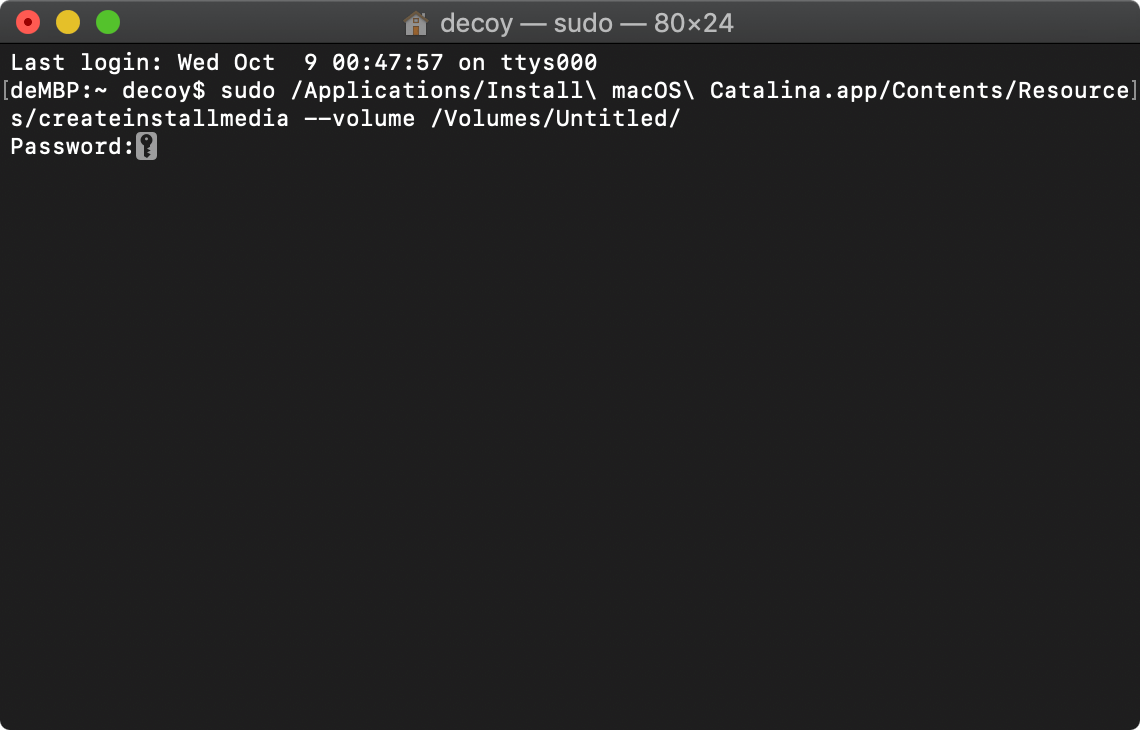
Task: Click "s/createinstallmedia" on the wrapped line
Action: pos(150,119)
